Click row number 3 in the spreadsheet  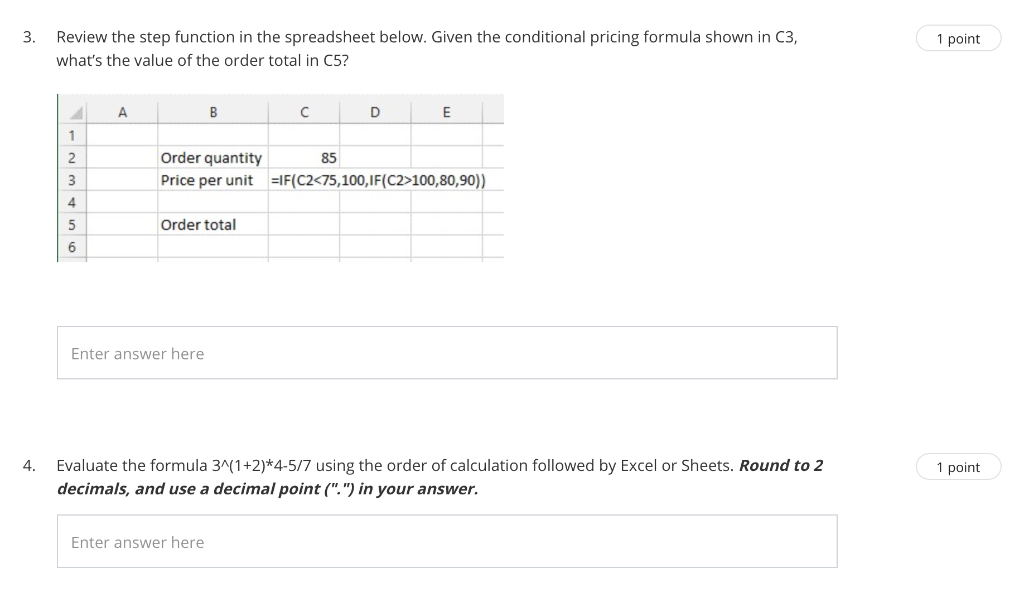pos(73,179)
